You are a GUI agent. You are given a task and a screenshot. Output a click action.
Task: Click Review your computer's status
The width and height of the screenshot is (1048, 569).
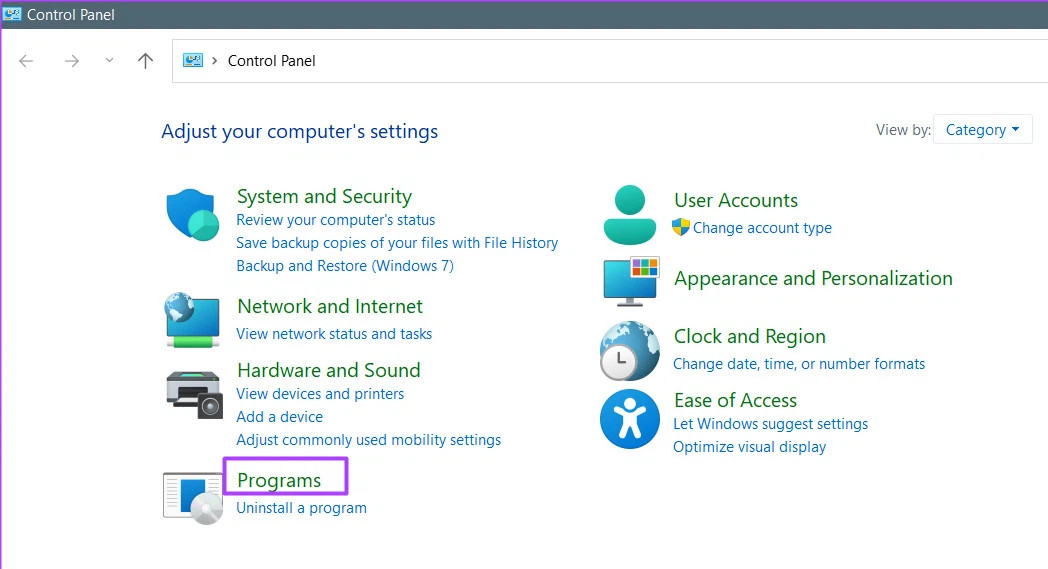click(x=336, y=220)
